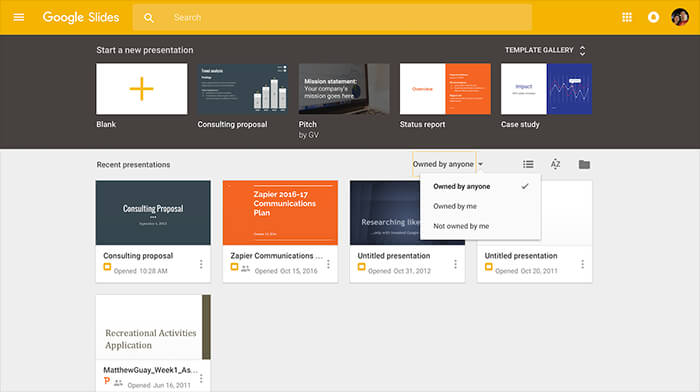Click the MatthewGuay_Week1_As file title
Image resolution: width=700 pixels, height=392 pixels.
coord(150,370)
